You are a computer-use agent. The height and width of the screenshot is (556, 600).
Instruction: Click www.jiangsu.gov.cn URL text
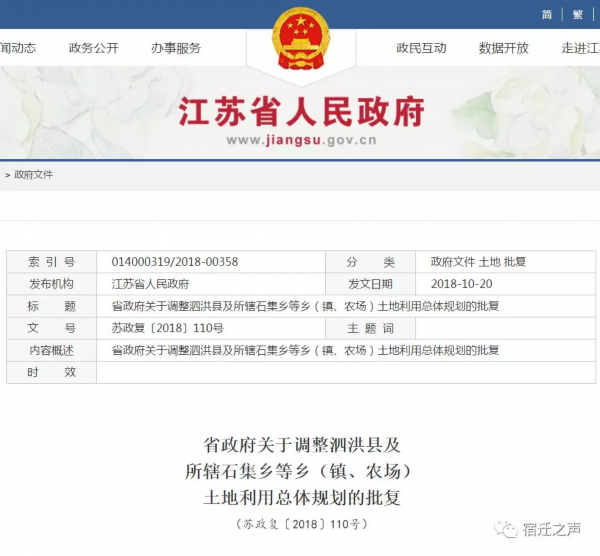(301, 140)
